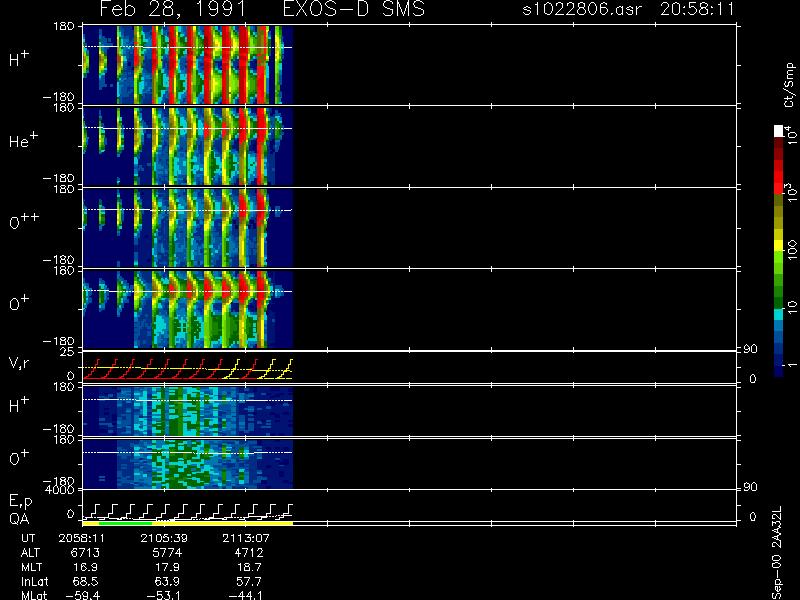Click the "10" color scale tick label
The width and height of the screenshot is (800, 600).
pyautogui.click(x=791, y=306)
